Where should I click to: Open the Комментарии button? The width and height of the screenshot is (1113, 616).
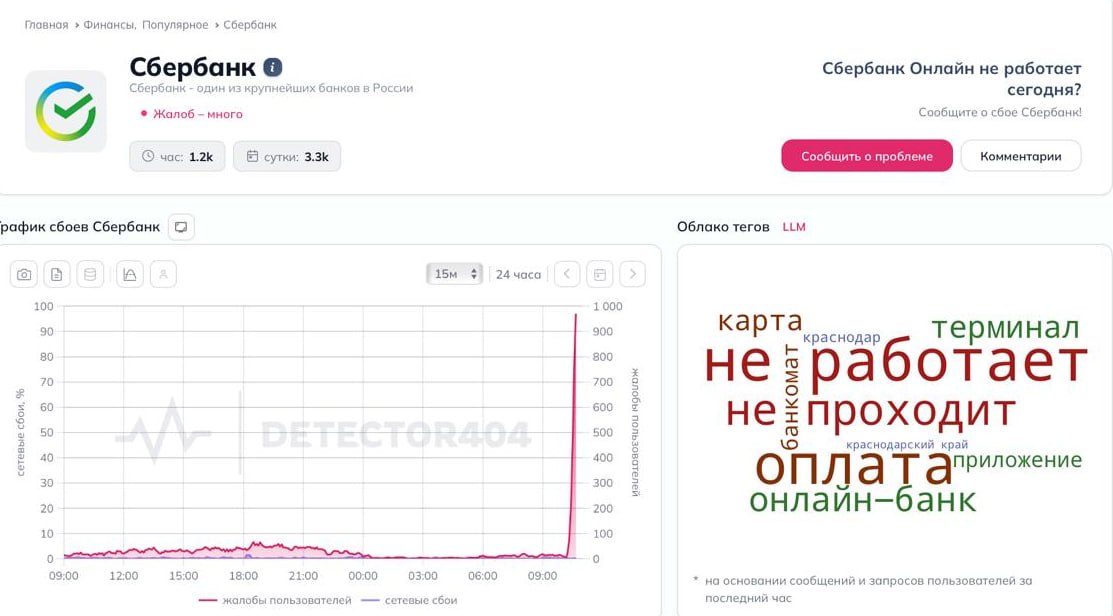1020,156
